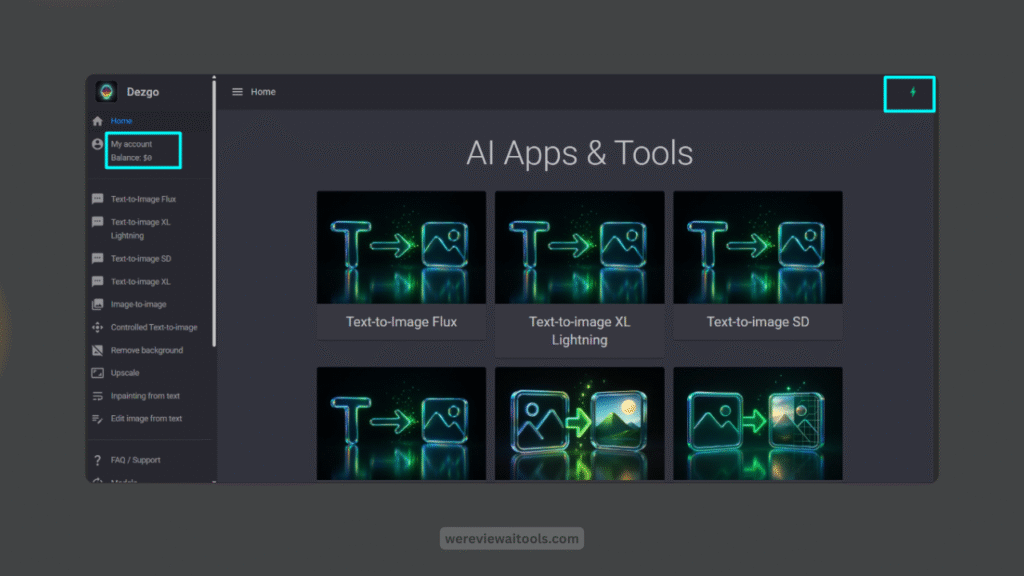Select Text-to-image SD in the sidebar
This screenshot has height=576, width=1024.
pos(141,259)
